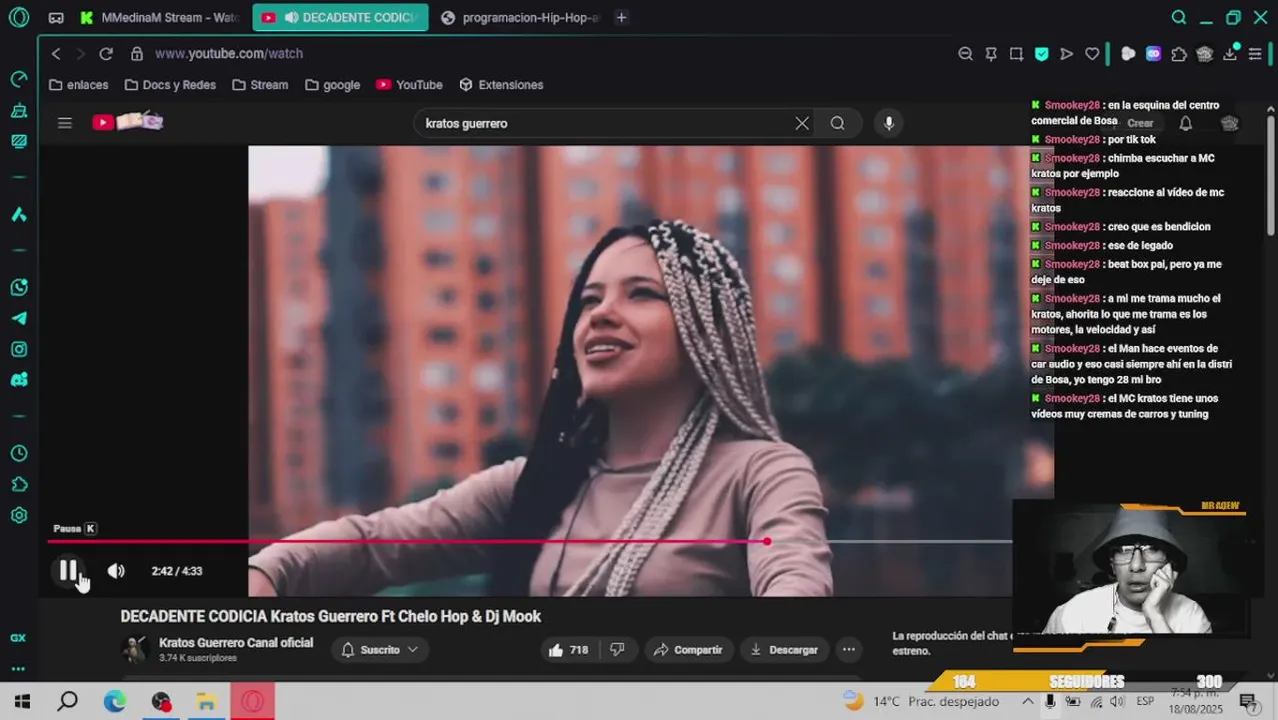Like the video showing 718 likes
1278x720 pixels.
click(x=567, y=650)
